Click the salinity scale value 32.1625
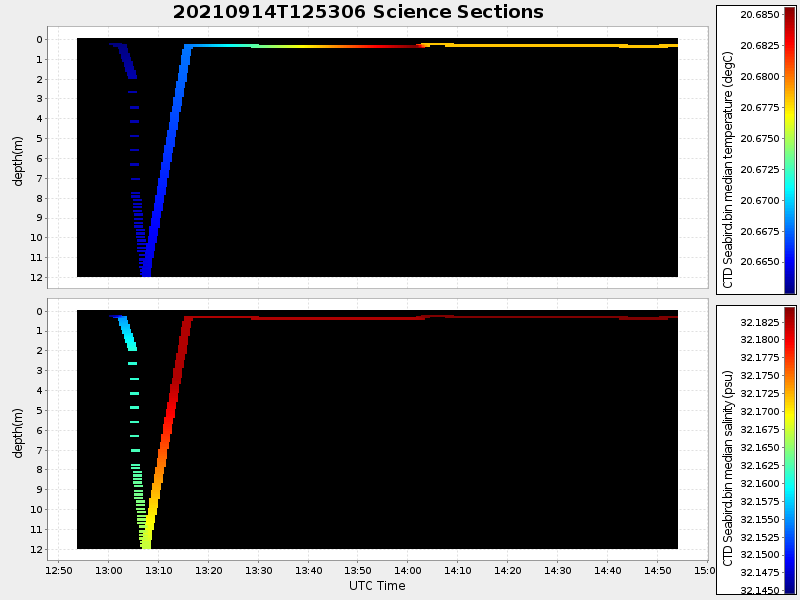 point(760,466)
